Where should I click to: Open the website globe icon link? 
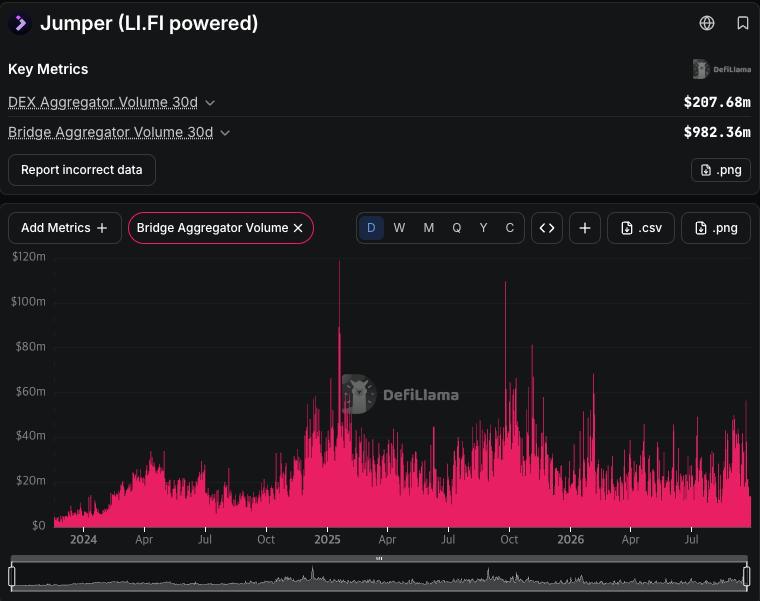[707, 23]
